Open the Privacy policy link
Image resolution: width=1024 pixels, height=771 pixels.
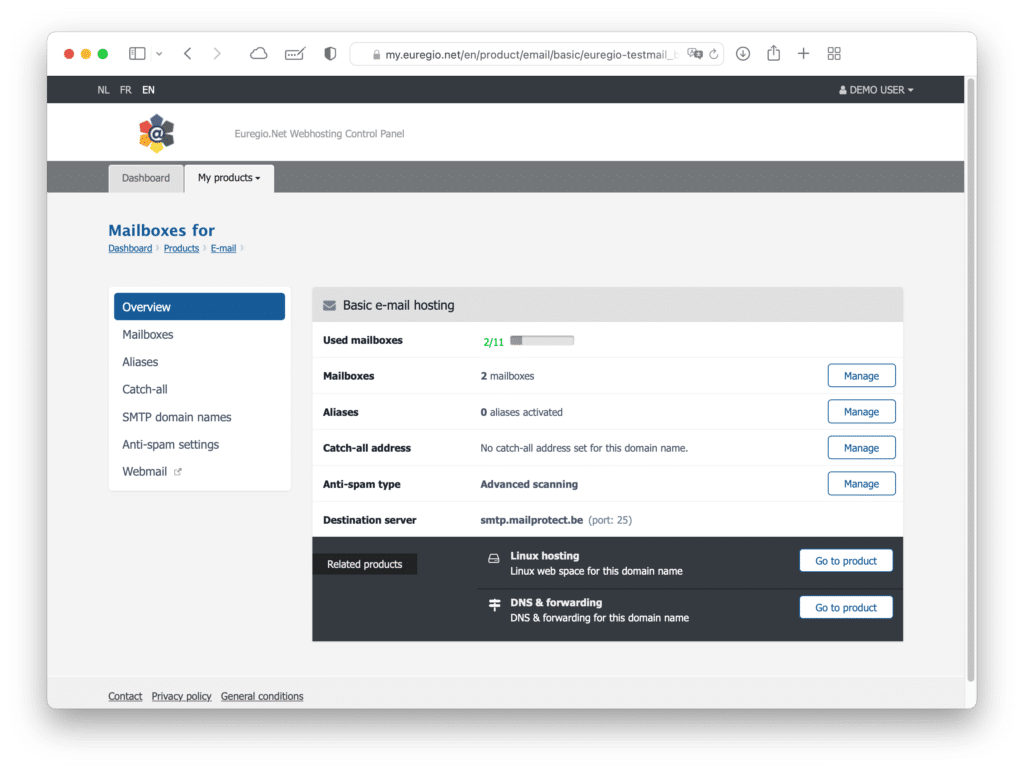pos(181,696)
